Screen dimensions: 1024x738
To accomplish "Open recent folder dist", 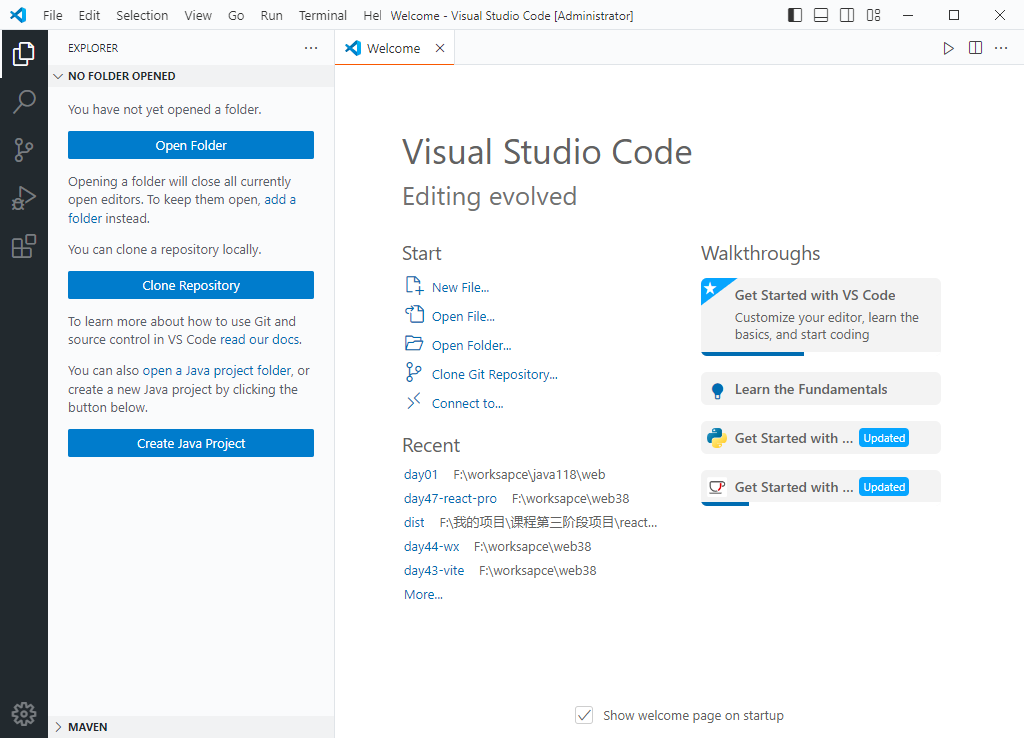I will click(414, 522).
